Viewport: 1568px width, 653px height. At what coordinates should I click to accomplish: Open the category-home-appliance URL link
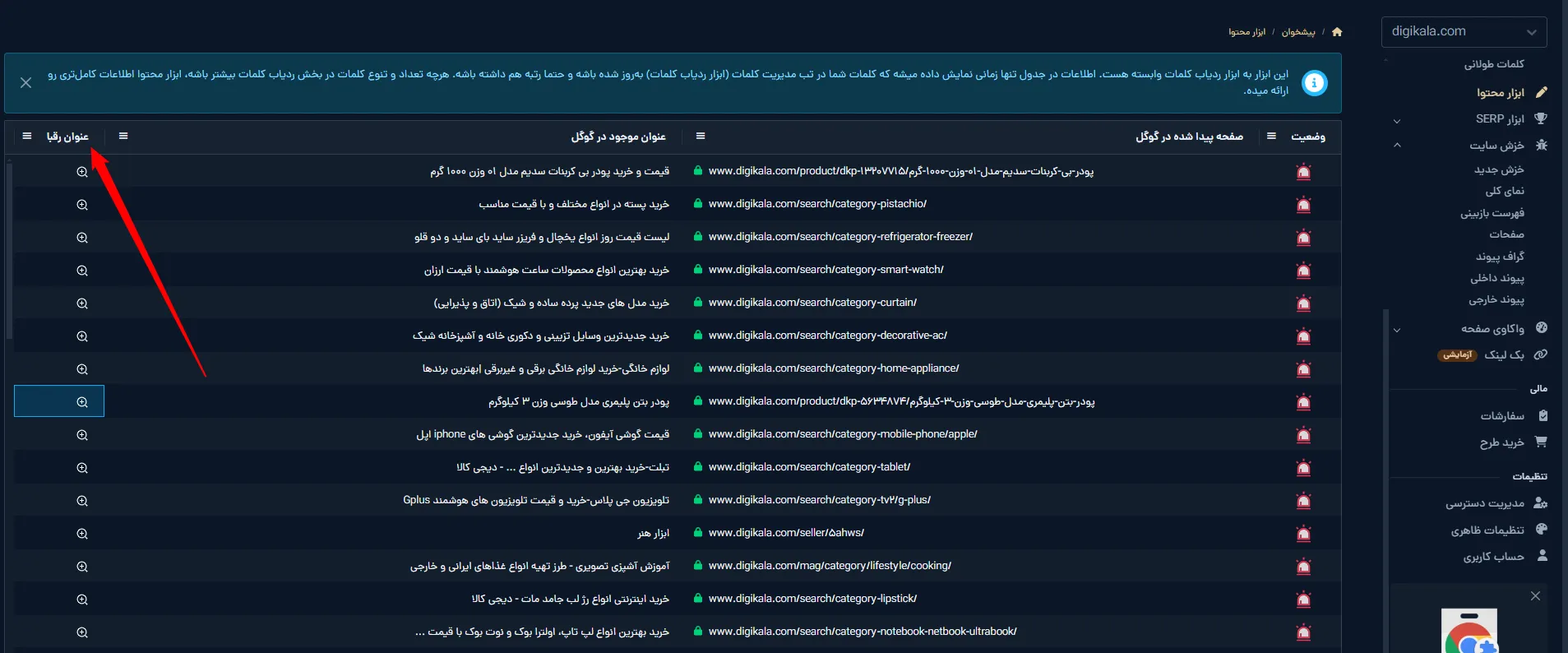click(x=834, y=368)
